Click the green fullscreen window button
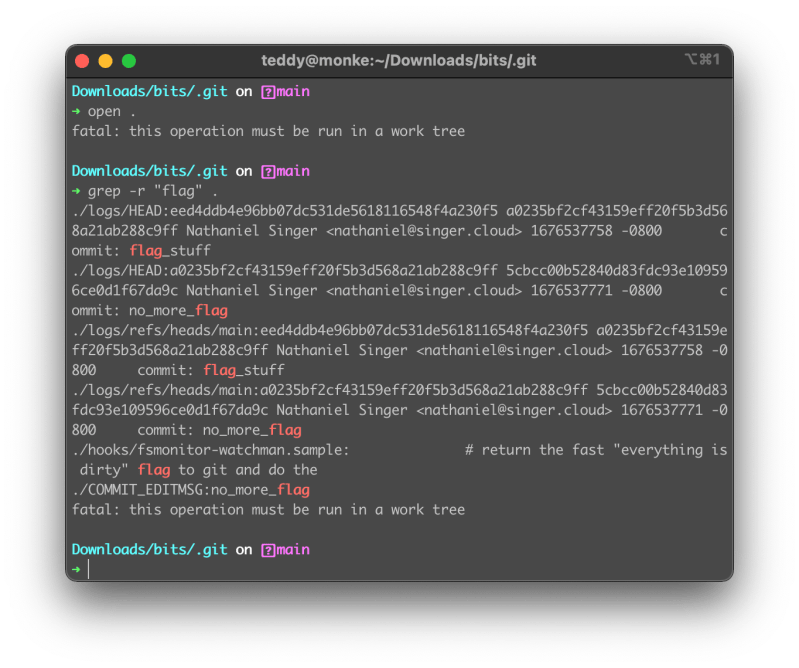Image resolution: width=799 pixels, height=668 pixels. (129, 61)
